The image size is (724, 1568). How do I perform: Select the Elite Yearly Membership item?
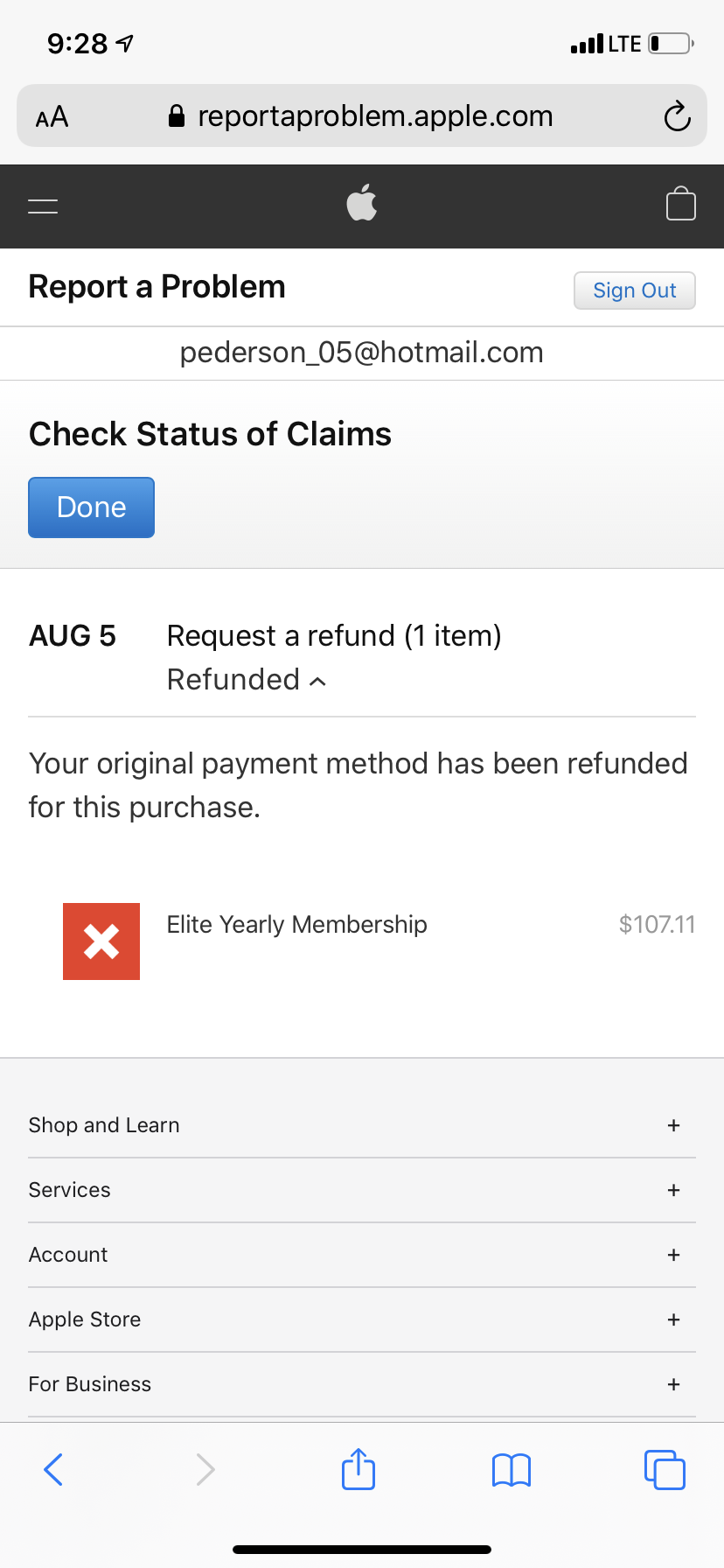[x=297, y=925]
